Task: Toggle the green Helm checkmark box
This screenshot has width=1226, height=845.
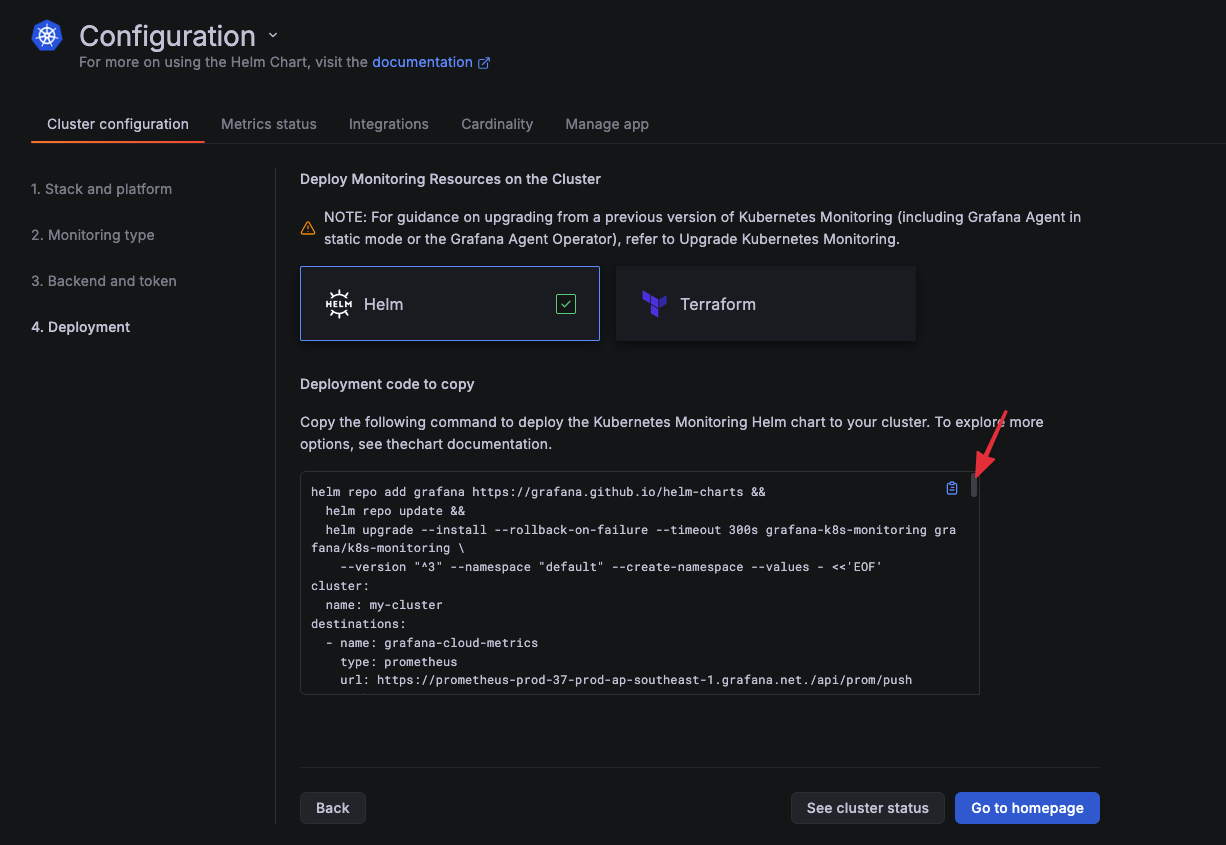Action: (566, 304)
